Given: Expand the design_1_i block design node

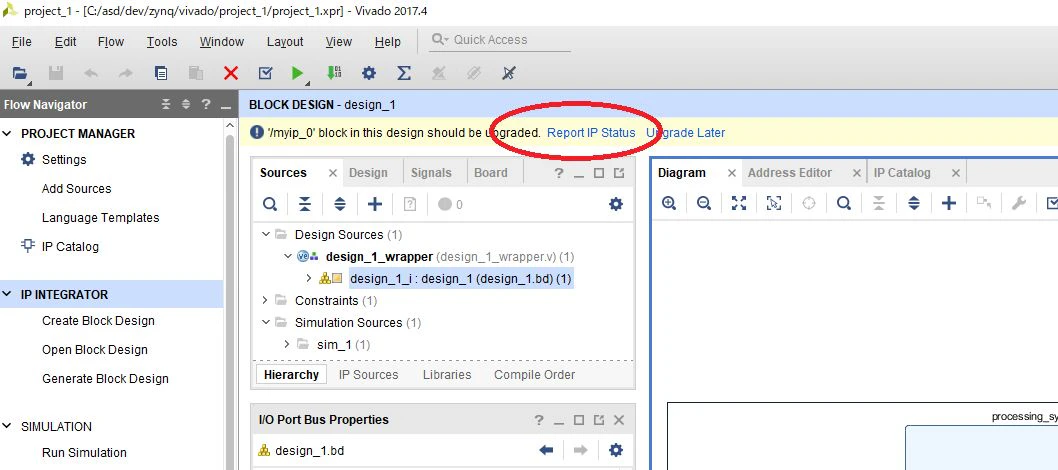Looking at the screenshot, I should click(x=309, y=278).
